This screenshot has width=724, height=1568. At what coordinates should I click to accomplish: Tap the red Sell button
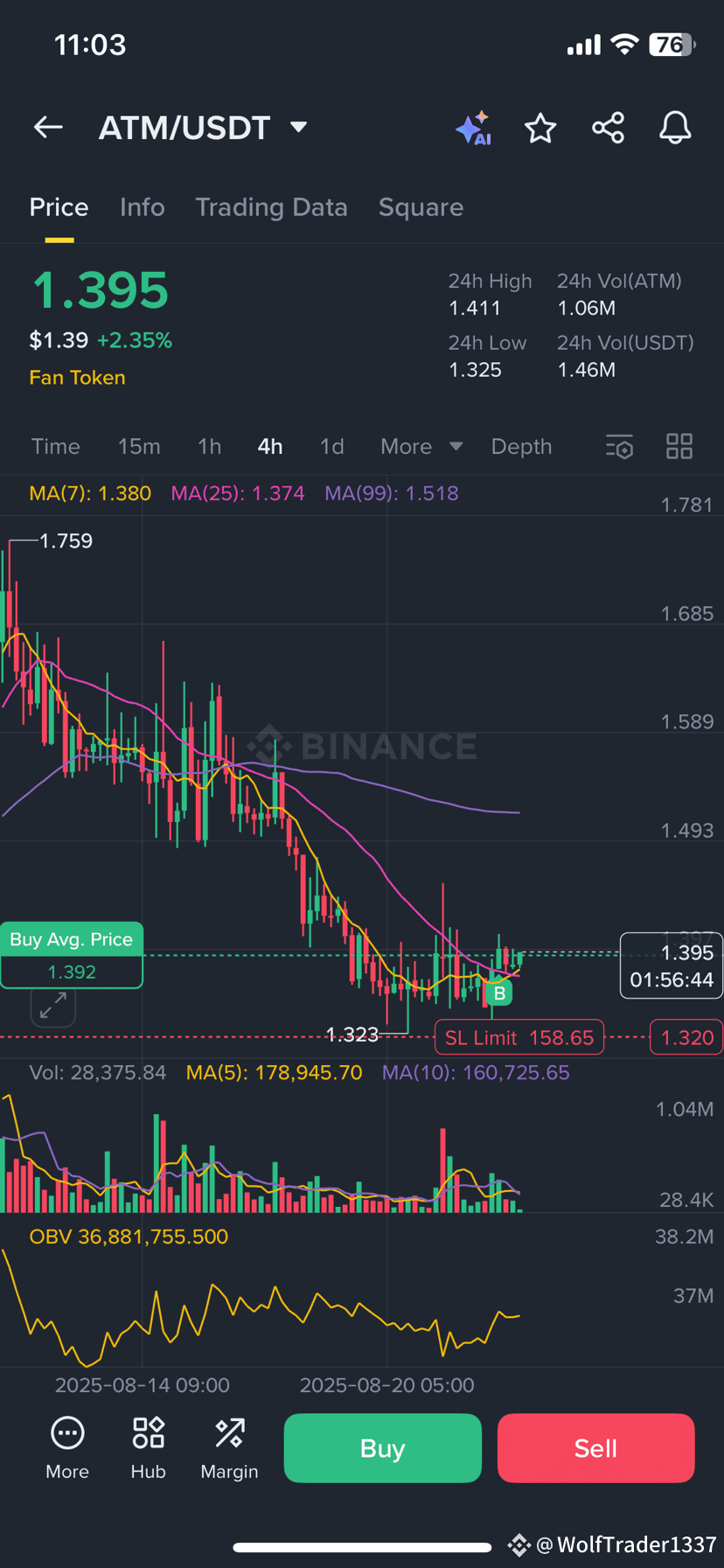pos(596,1448)
